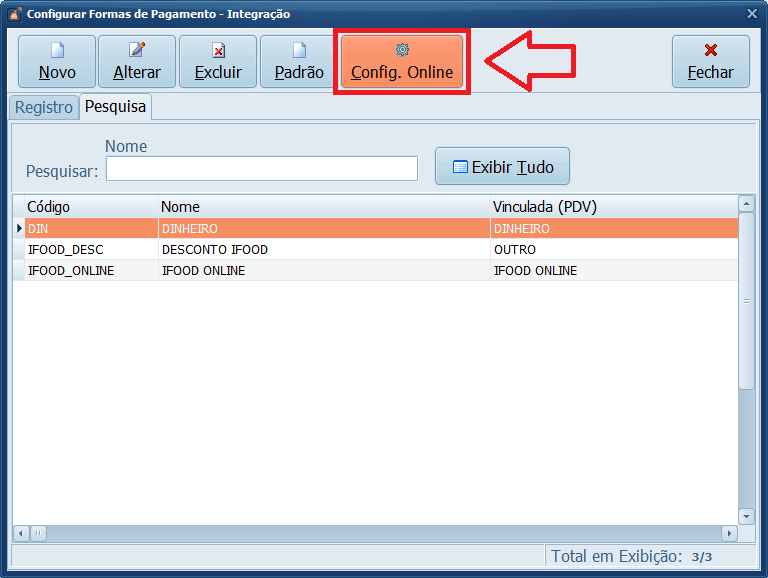
Task: Click the vertical scrollbar down arrow
Action: [x=746, y=516]
